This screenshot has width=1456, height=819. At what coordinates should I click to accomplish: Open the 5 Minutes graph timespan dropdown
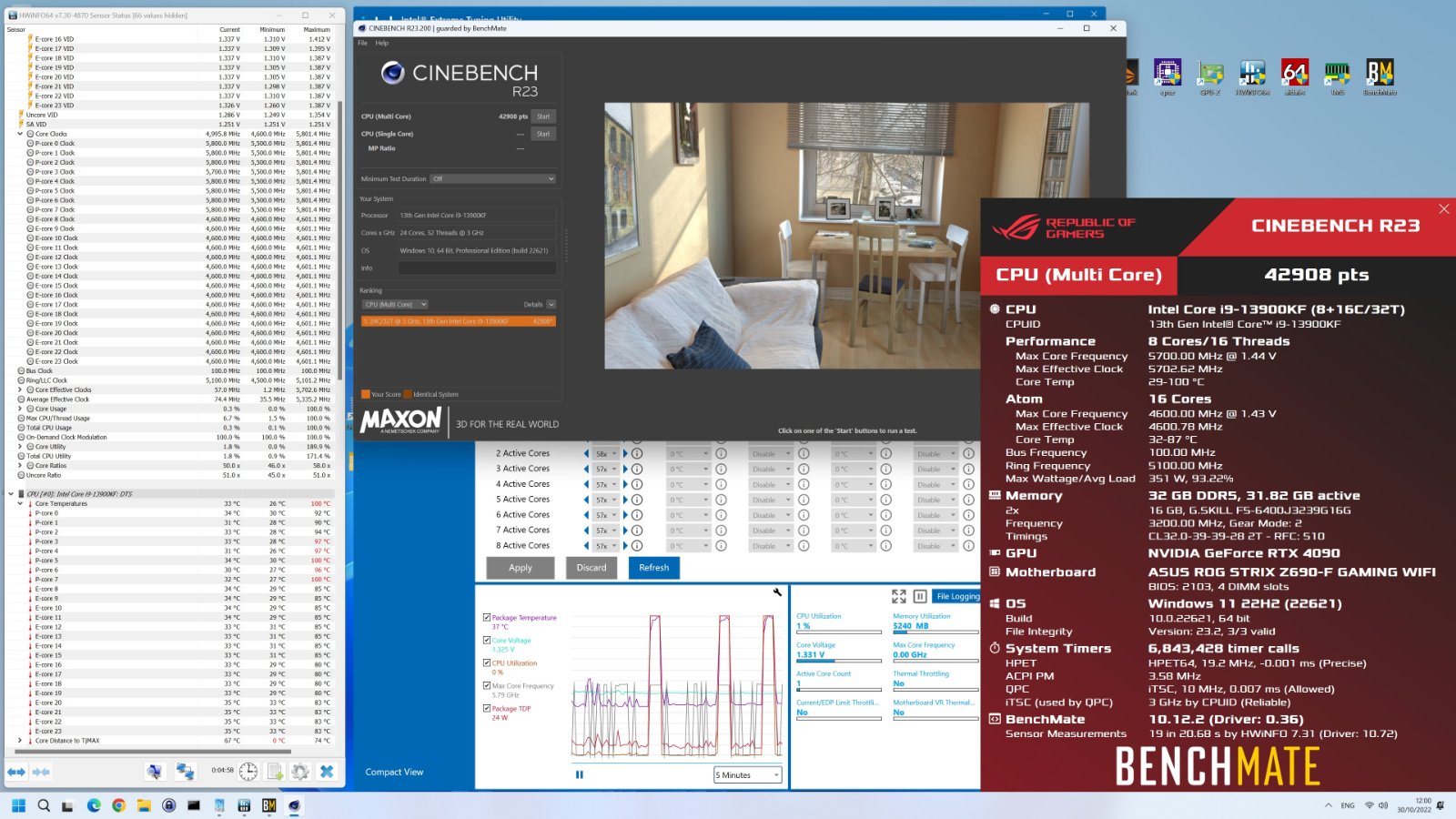click(748, 775)
